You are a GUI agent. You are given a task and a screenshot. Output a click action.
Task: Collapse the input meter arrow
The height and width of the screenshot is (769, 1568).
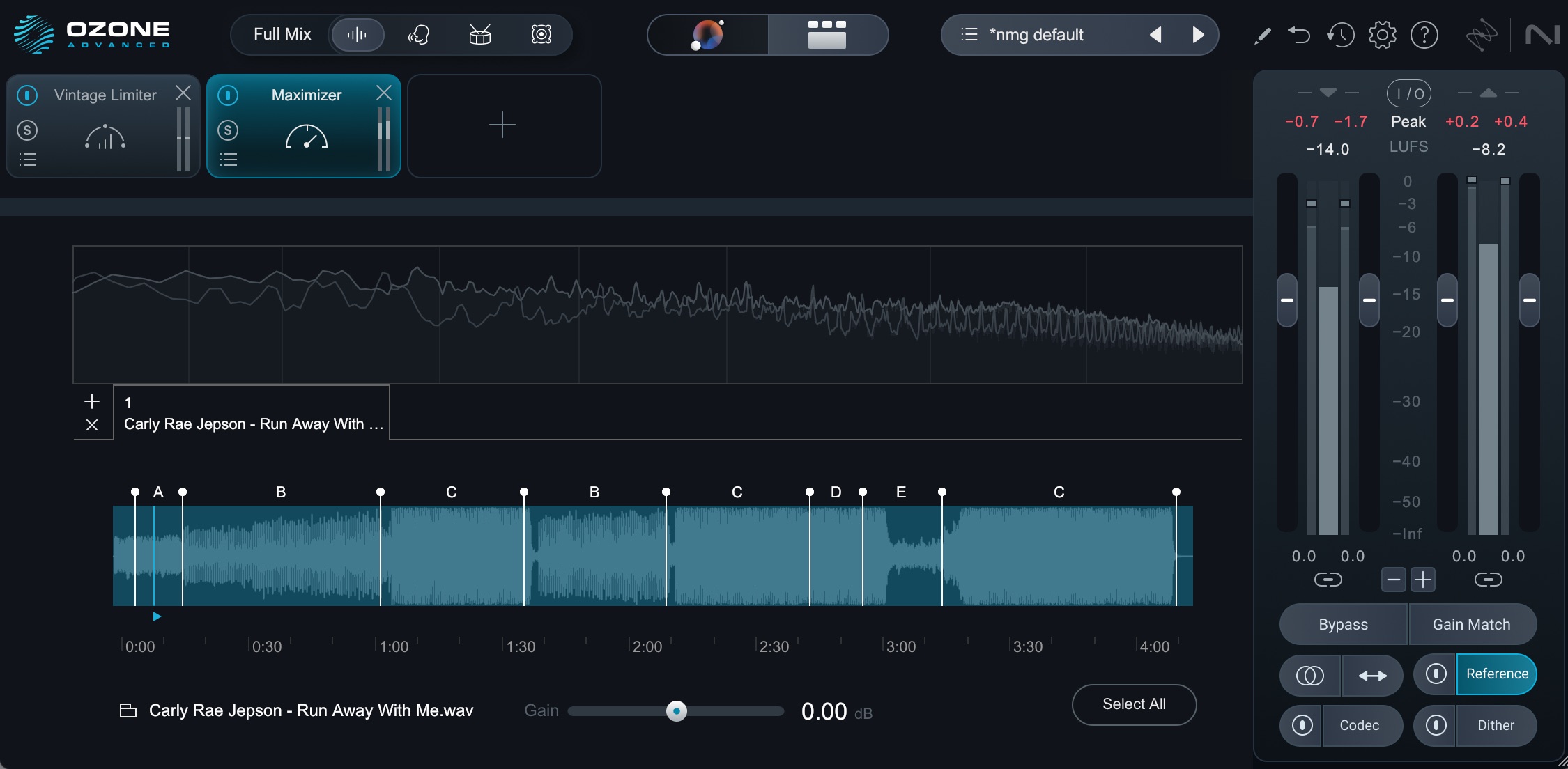click(x=1328, y=93)
